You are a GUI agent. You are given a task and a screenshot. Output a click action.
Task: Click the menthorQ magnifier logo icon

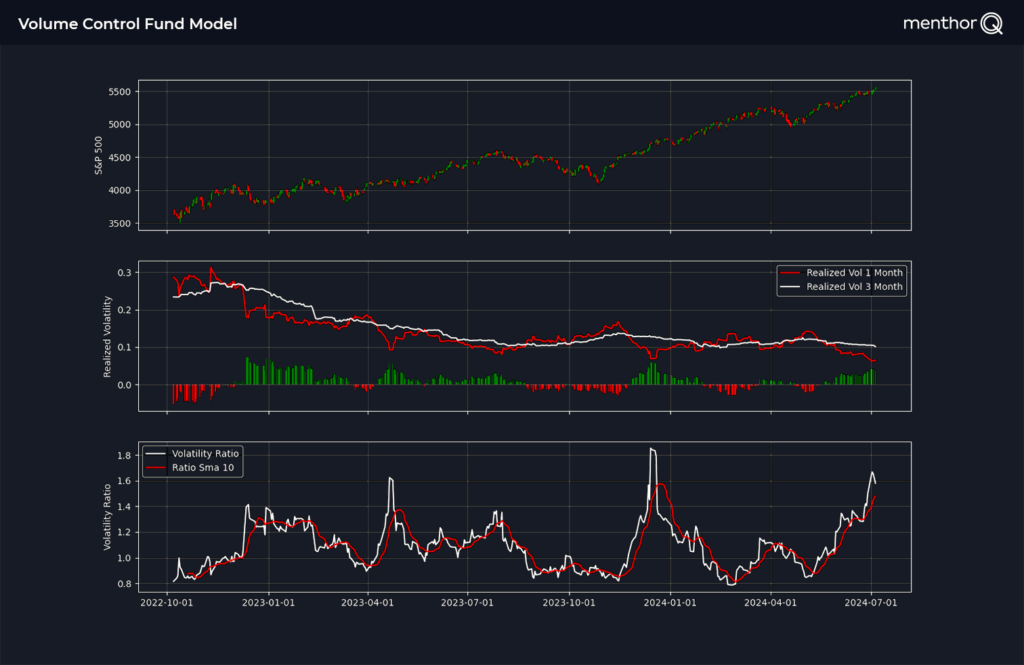991,22
